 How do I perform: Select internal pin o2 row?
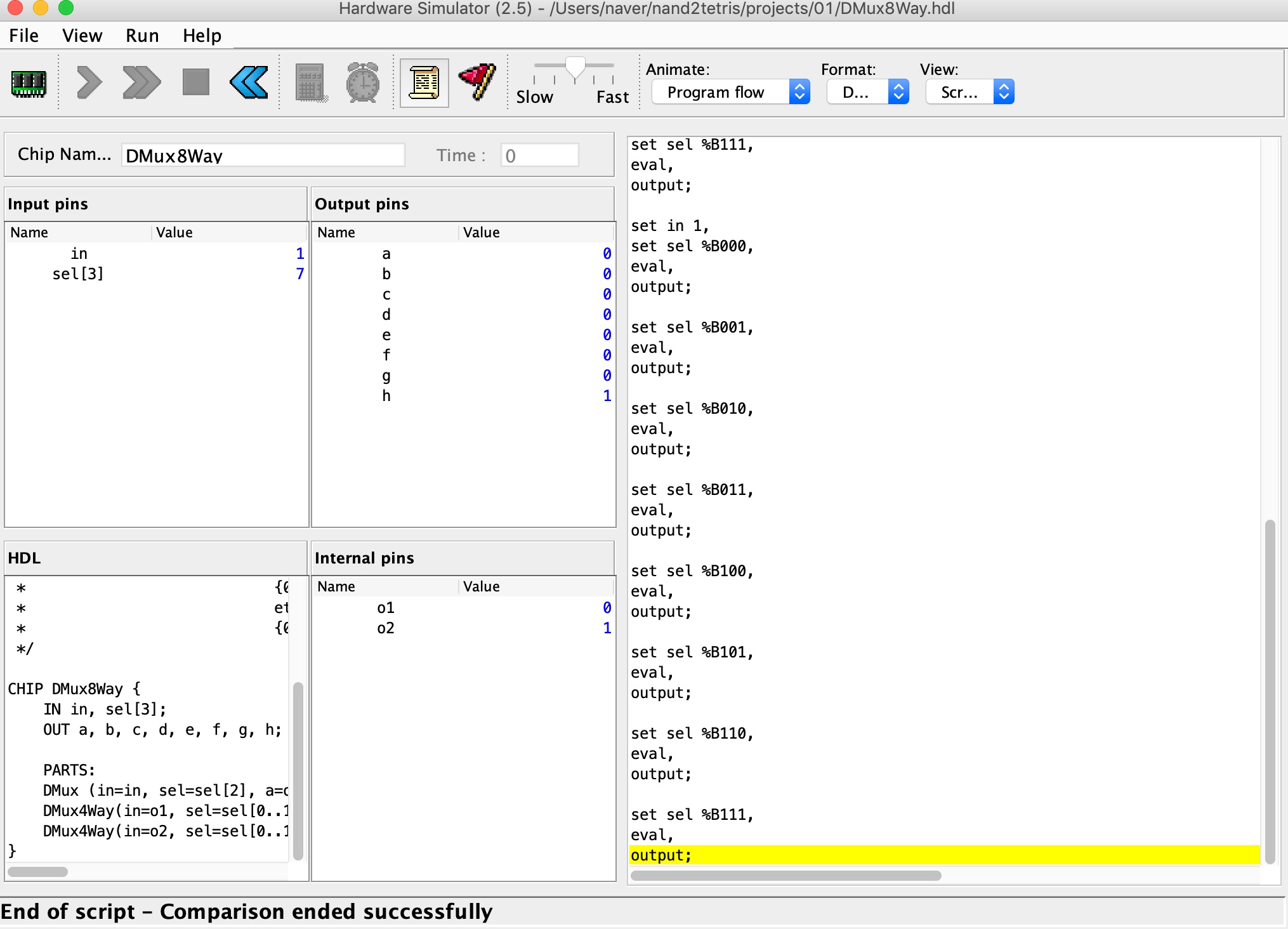click(x=464, y=628)
